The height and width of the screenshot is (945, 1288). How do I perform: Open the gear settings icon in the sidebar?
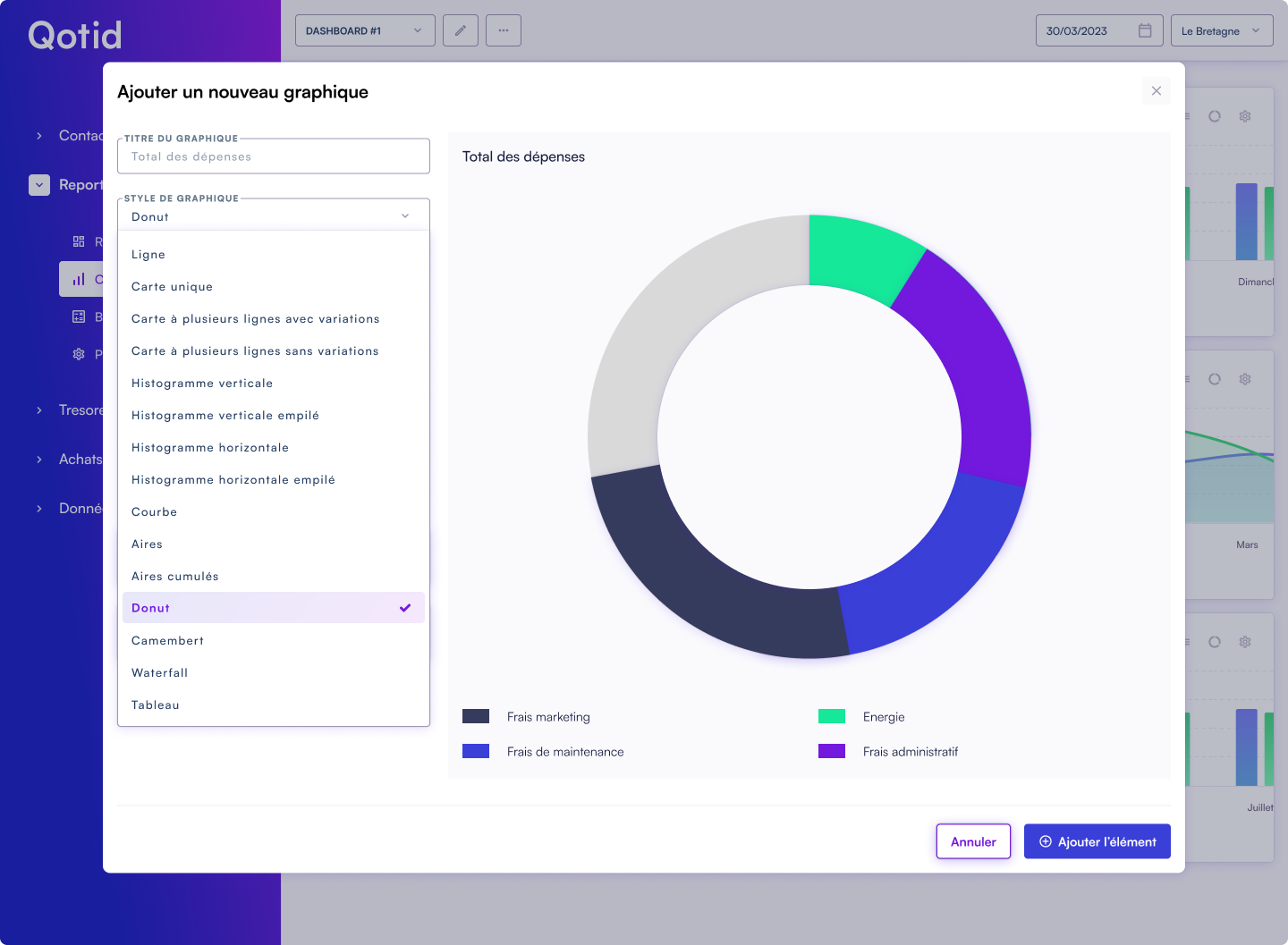coord(79,353)
